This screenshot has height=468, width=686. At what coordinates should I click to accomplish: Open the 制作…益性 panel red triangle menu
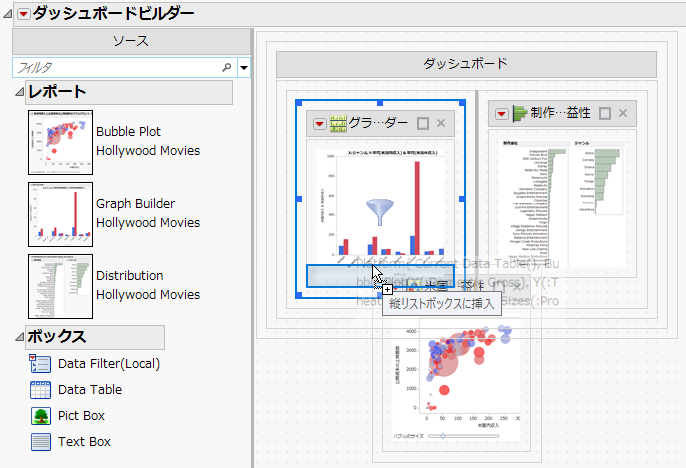click(x=501, y=114)
